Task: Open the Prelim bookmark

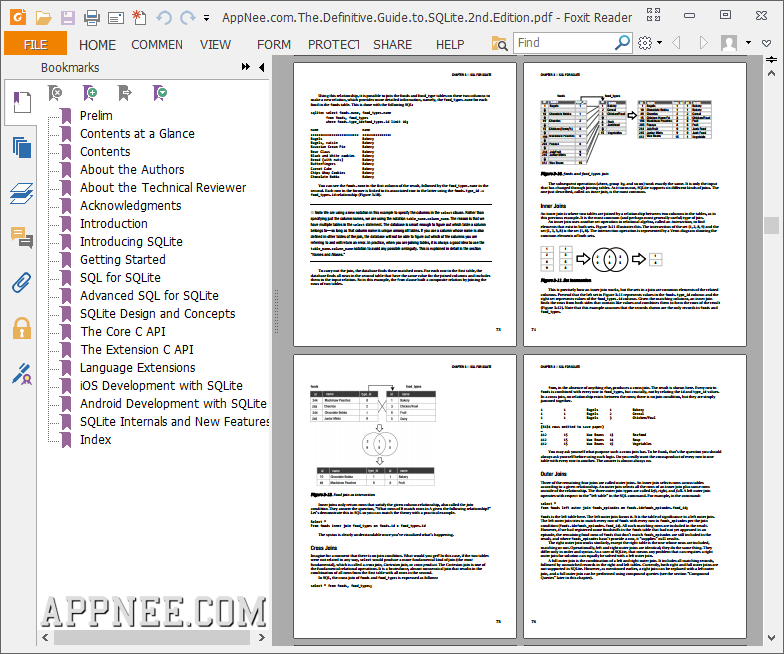Action: tap(96, 116)
